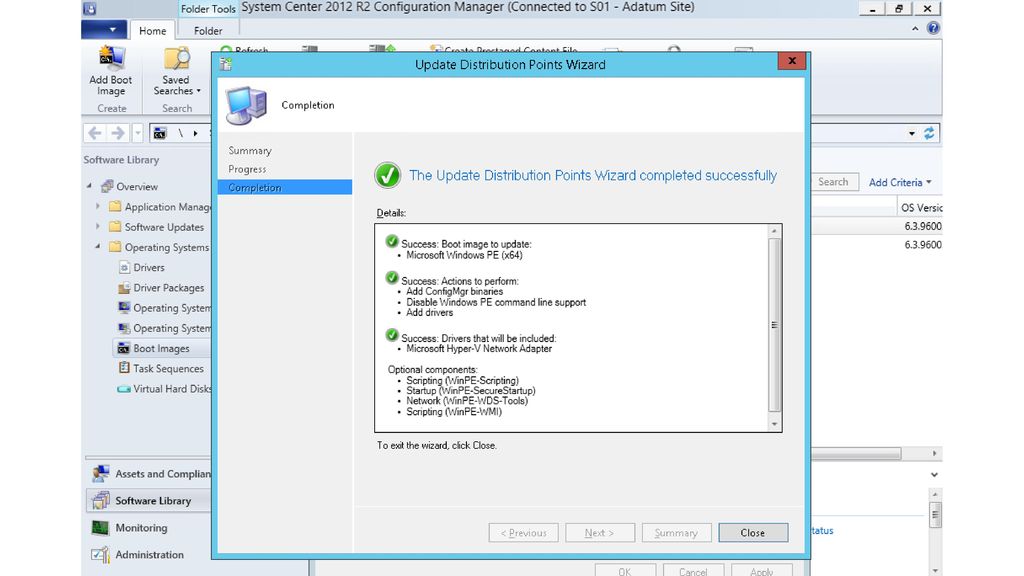Click the Application Management folder icon
Screen dimensions: 1024x576
(x=115, y=206)
